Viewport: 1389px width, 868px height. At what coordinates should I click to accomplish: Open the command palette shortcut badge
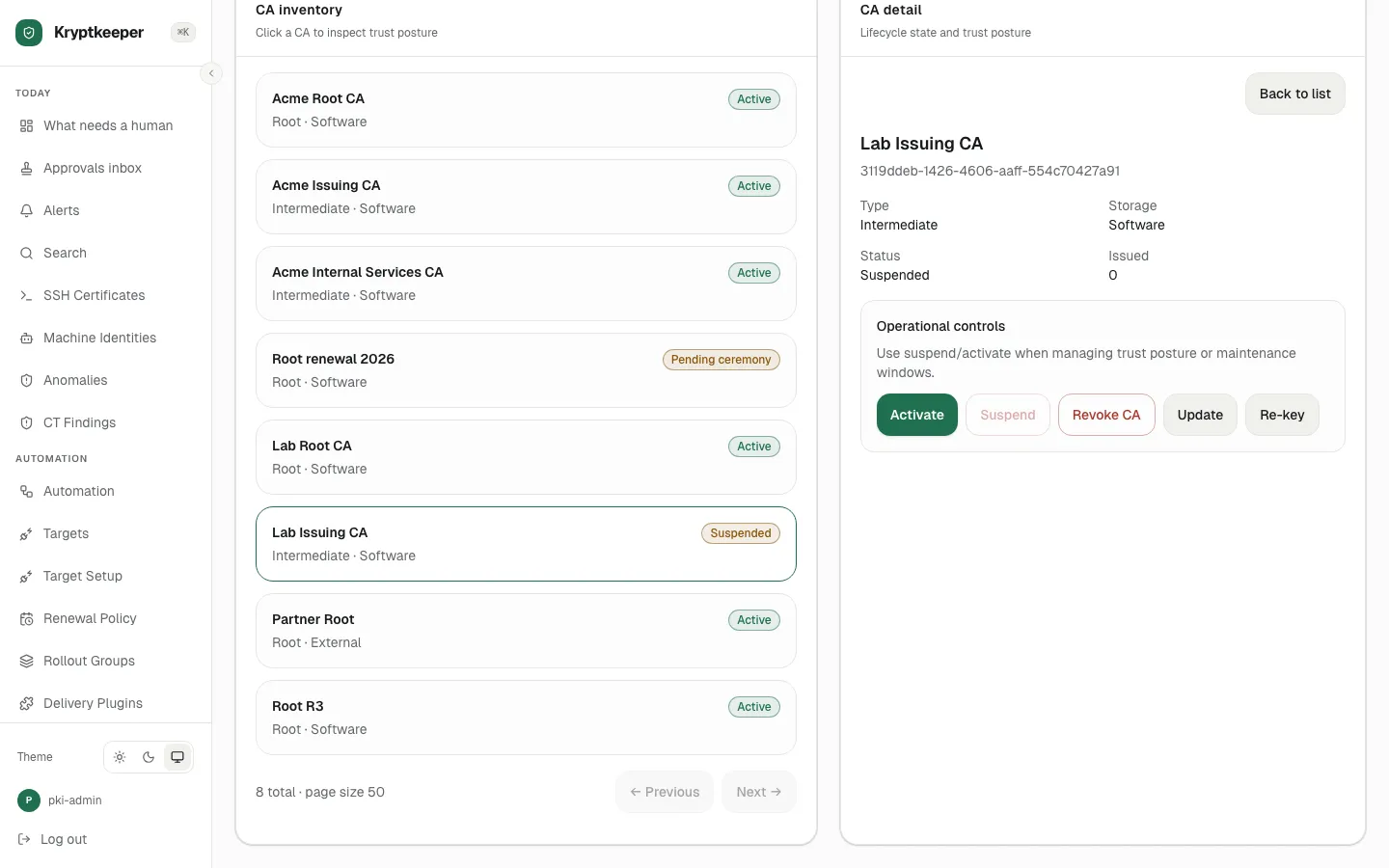coord(183,33)
